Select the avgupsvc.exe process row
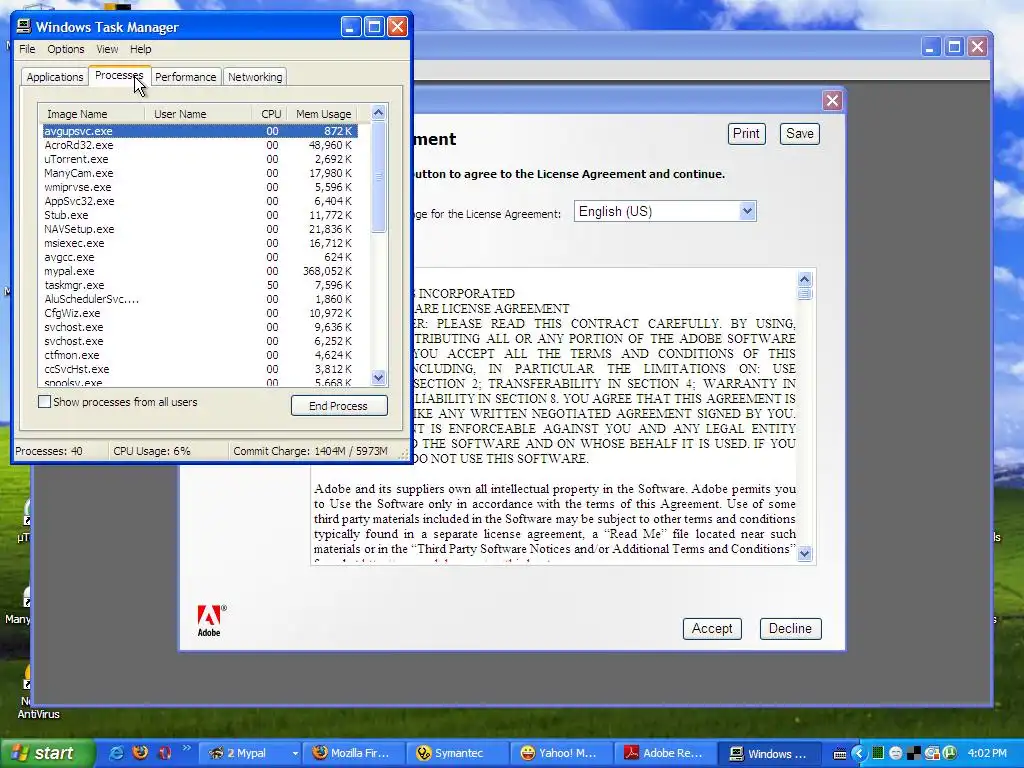This screenshot has width=1024, height=768. coord(199,131)
